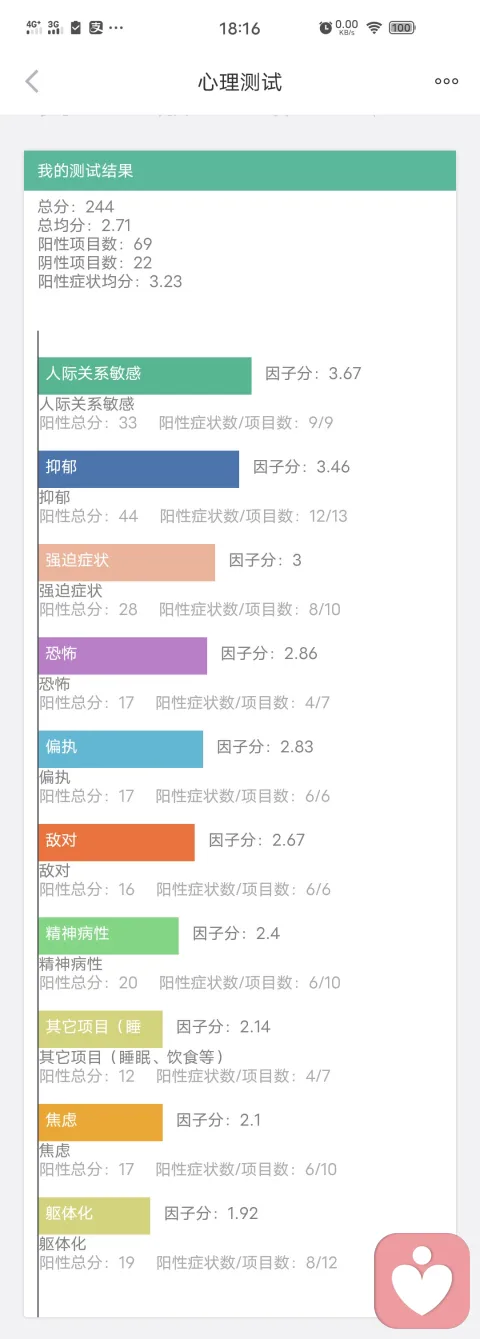Viewport: 480px width, 1339px height.
Task: Select the blue 抑郁 bar
Action: point(139,469)
